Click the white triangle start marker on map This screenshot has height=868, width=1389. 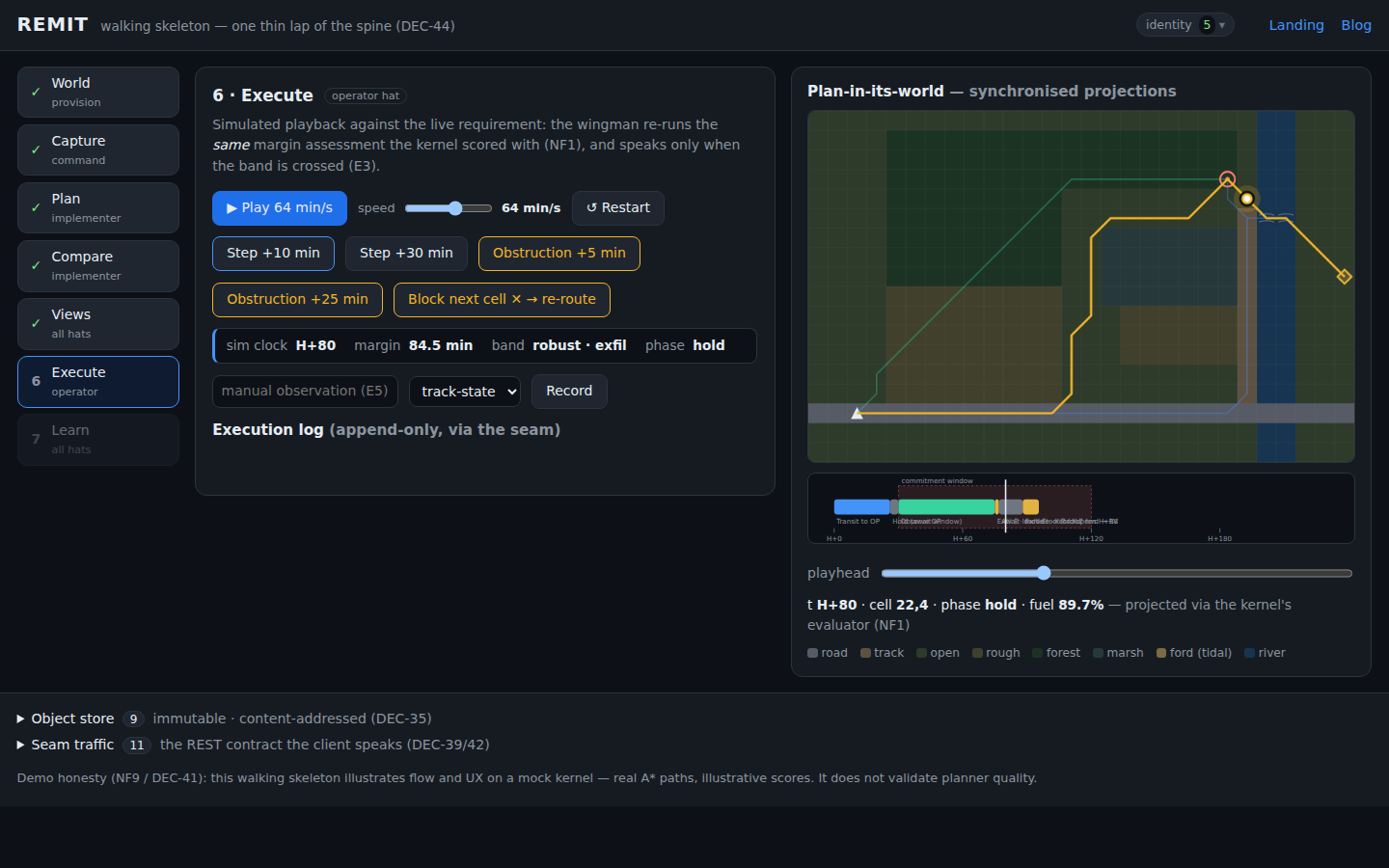click(x=857, y=414)
